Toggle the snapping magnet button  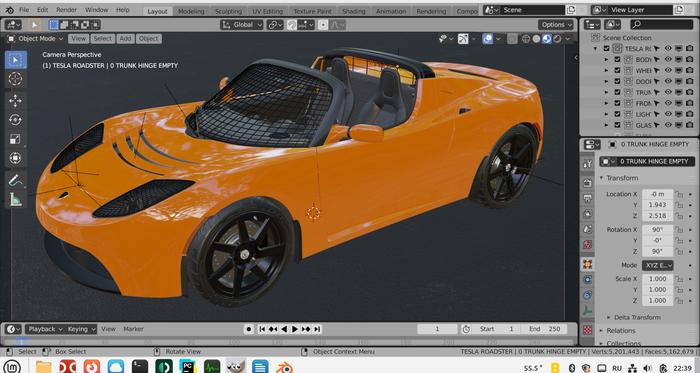292,25
